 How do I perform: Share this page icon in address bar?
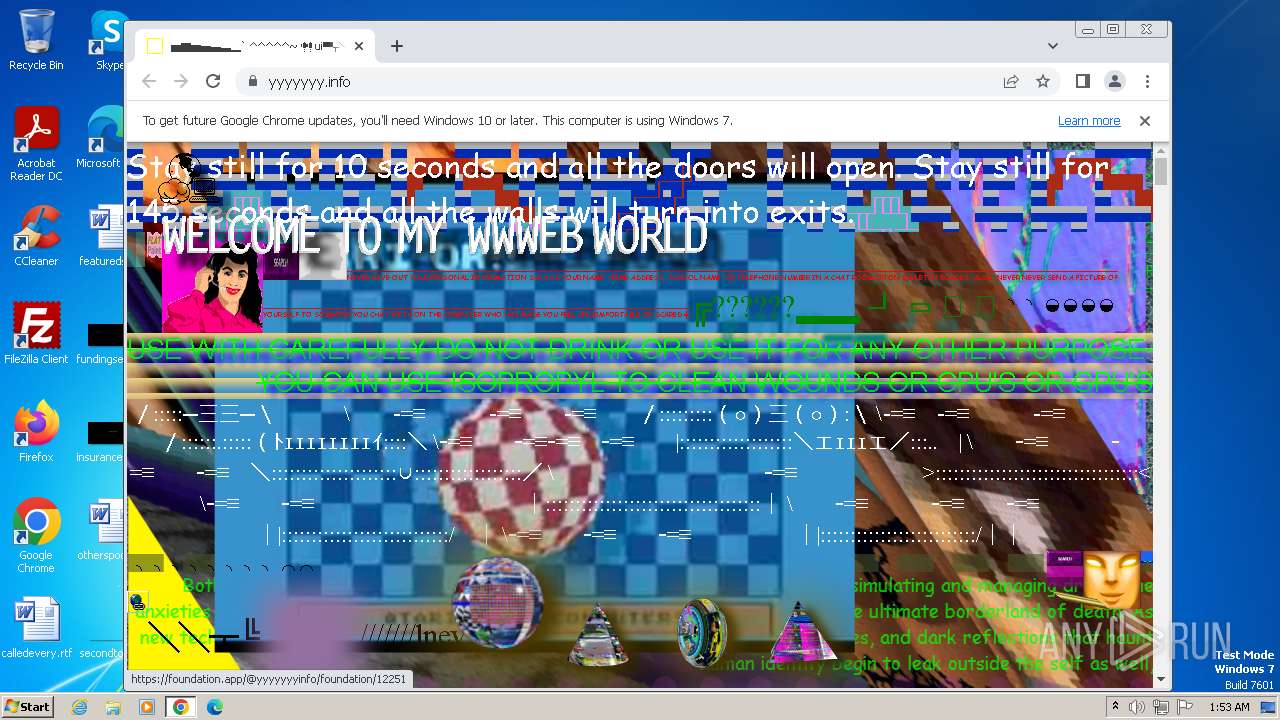pos(1011,81)
